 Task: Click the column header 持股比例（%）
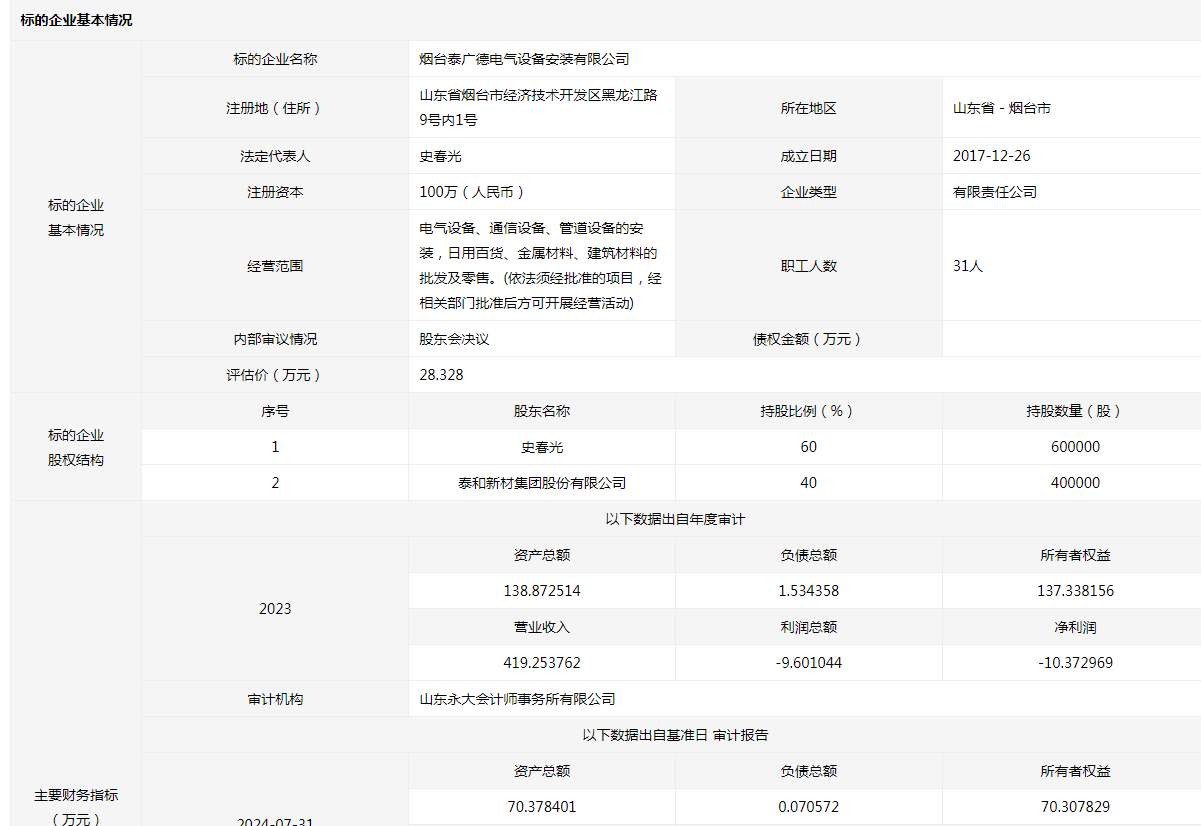pyautogui.click(x=808, y=411)
